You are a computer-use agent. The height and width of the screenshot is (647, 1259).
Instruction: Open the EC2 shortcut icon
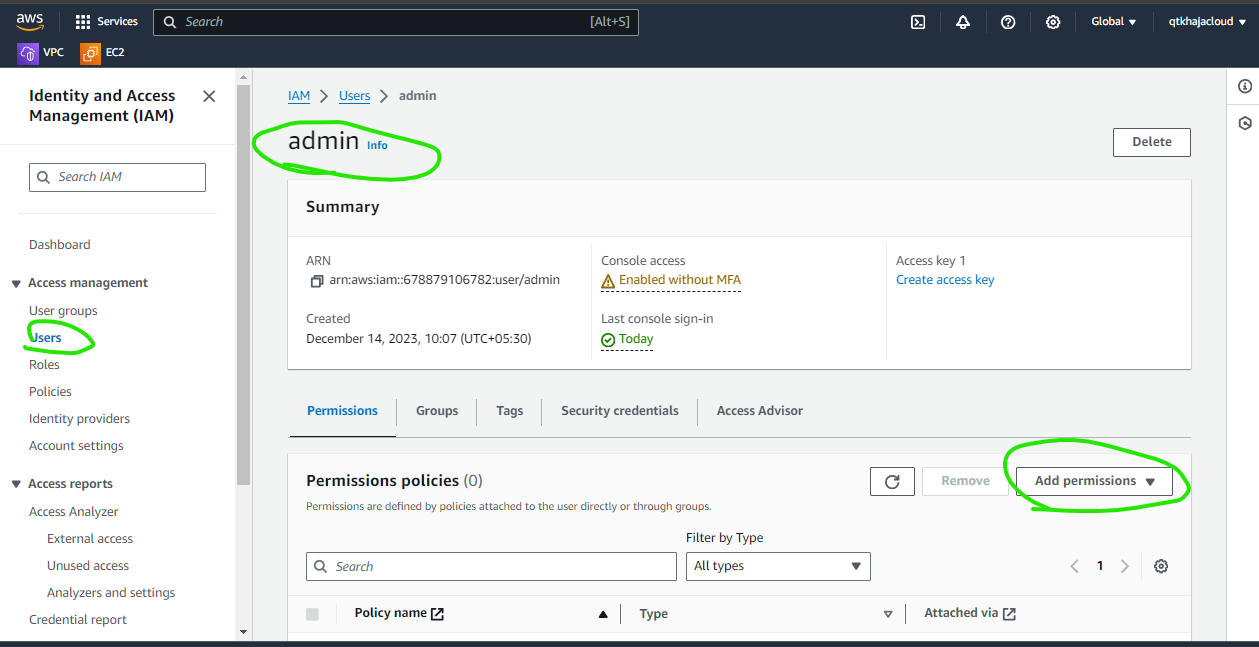pyautogui.click(x=91, y=53)
